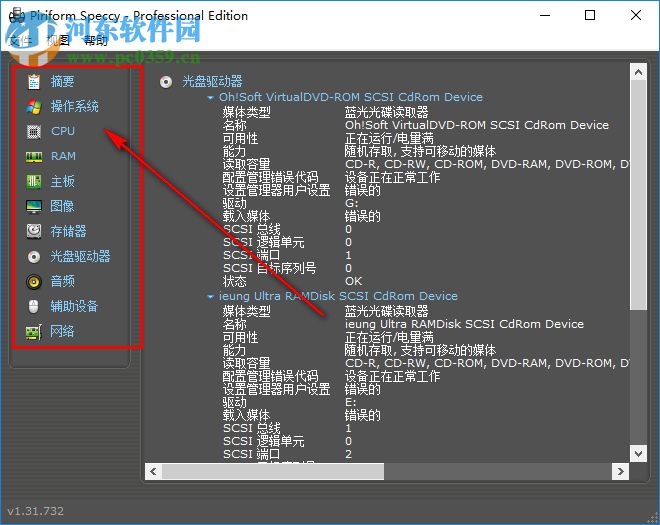Click the Oh!Soft VirtualDVD-ROM SCSI CdRom Device header
Image resolution: width=660 pixels, height=525 pixels.
[x=351, y=97]
